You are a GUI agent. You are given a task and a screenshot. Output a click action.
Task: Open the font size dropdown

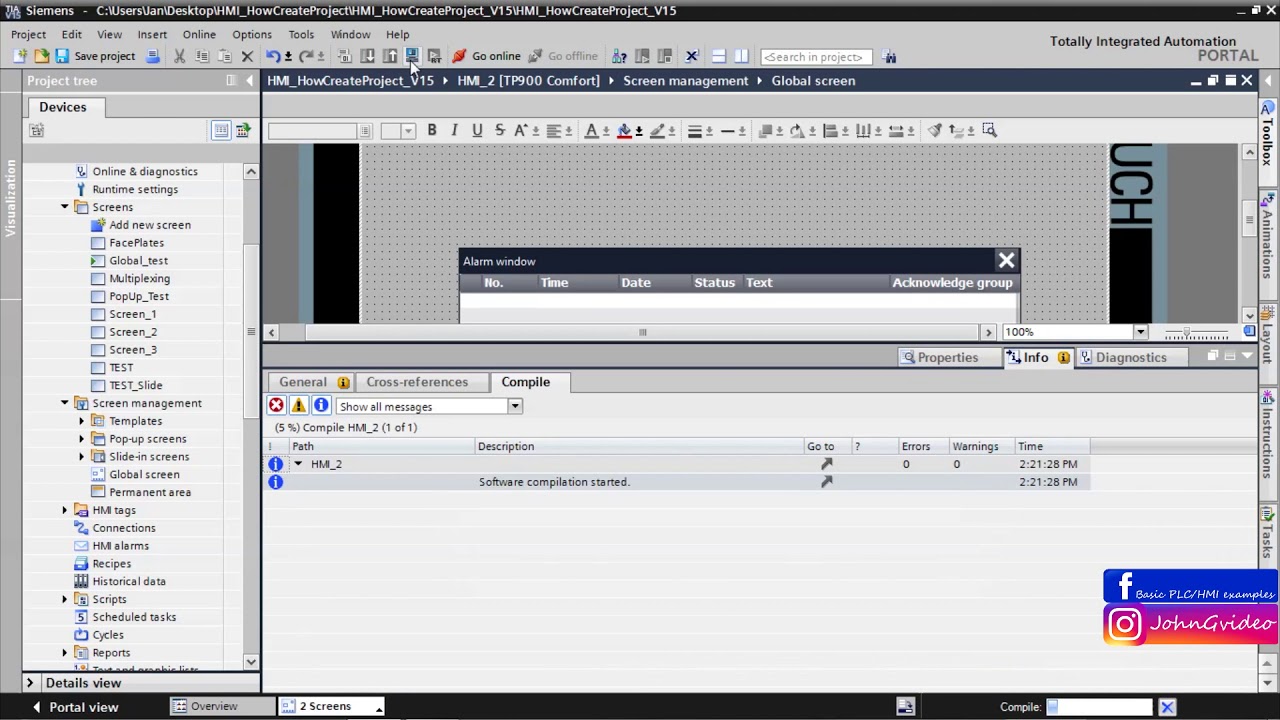(x=408, y=131)
